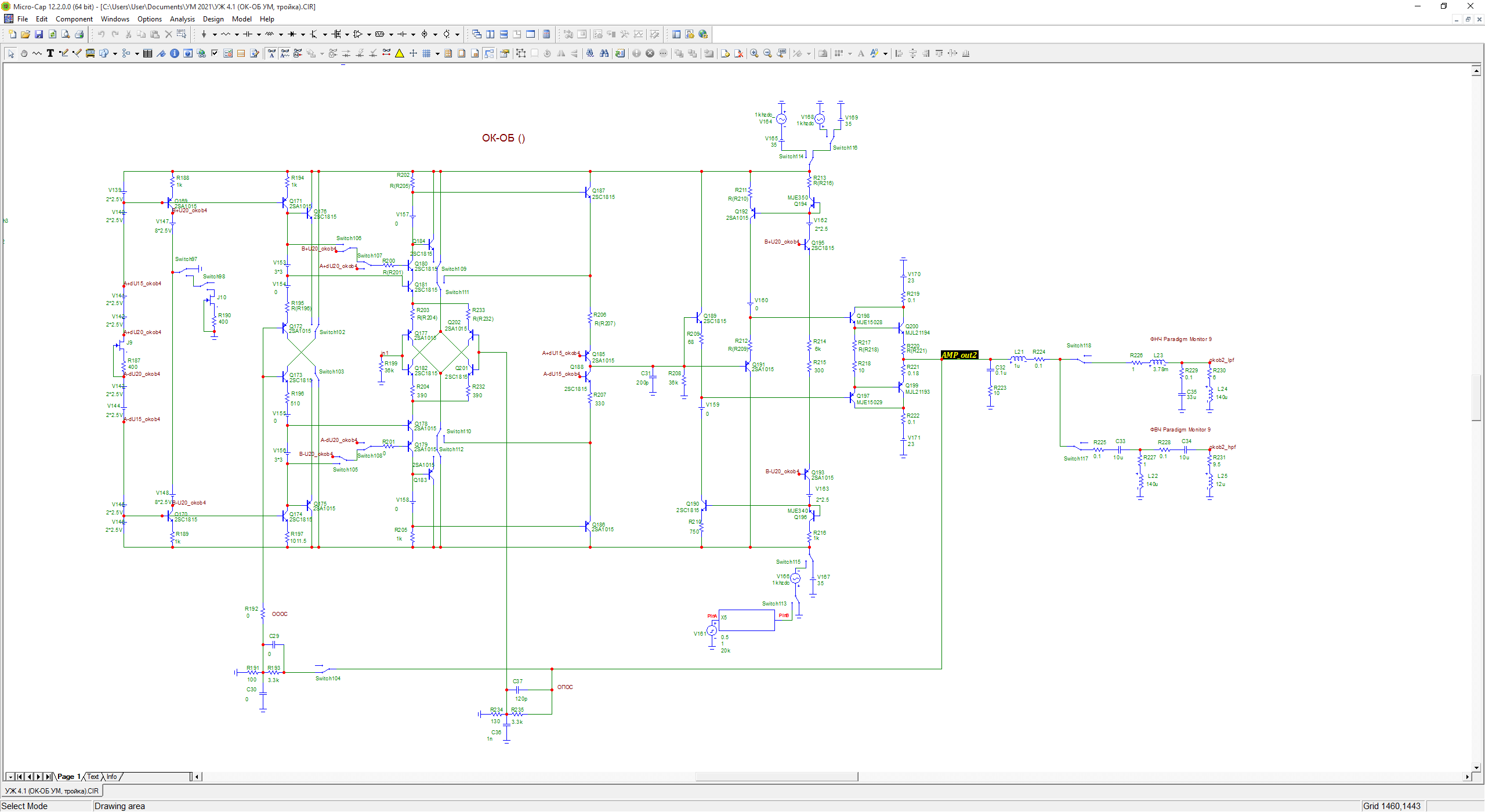Toggle Rubberbanding mode button
Screen dimensions: 1485x812
tap(489, 53)
